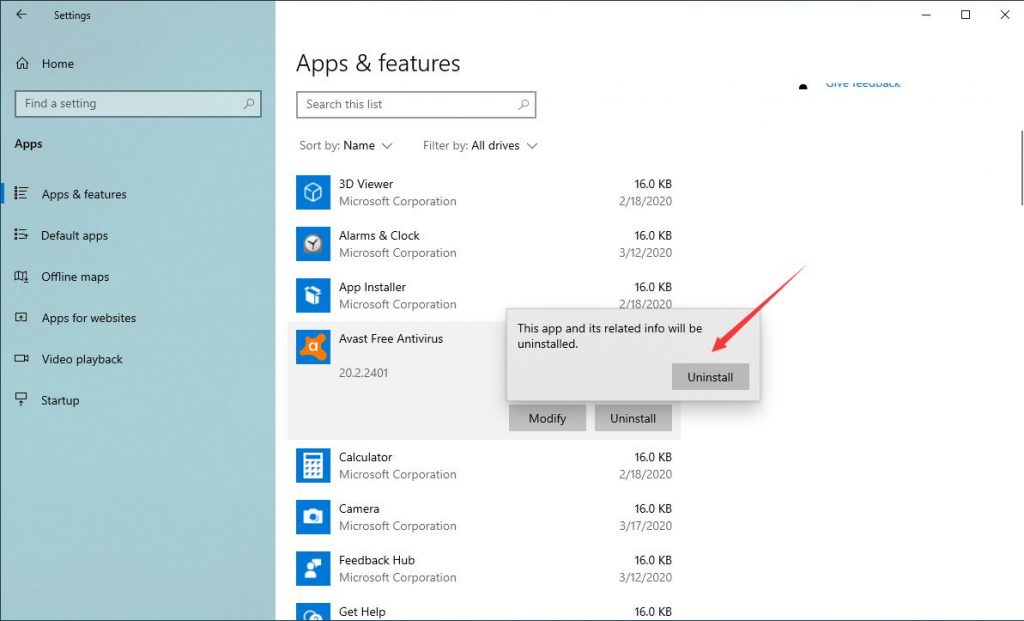This screenshot has height=621, width=1024.
Task: Open Video playback section
Action: tap(82, 359)
